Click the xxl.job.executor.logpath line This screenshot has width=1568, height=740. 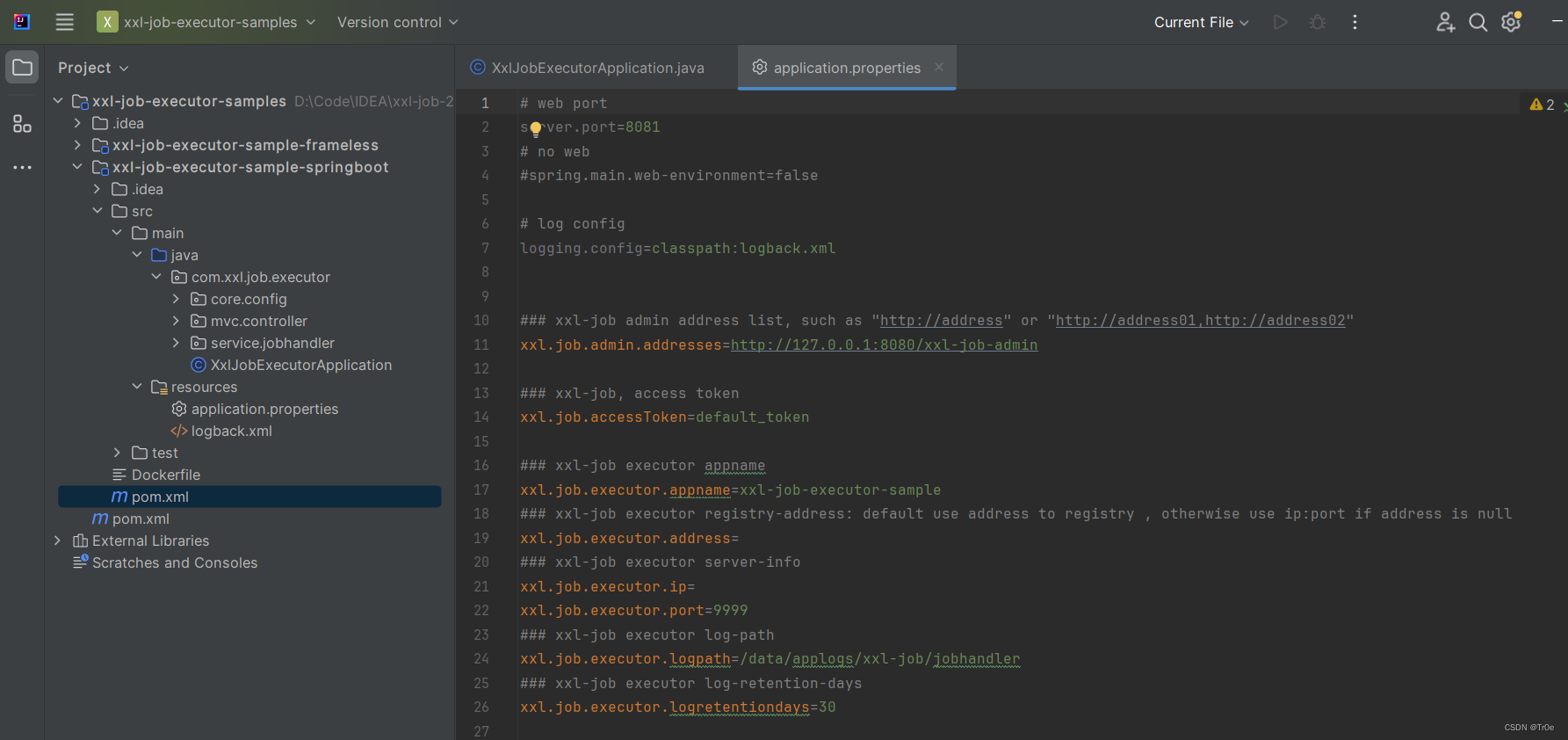[x=770, y=659]
